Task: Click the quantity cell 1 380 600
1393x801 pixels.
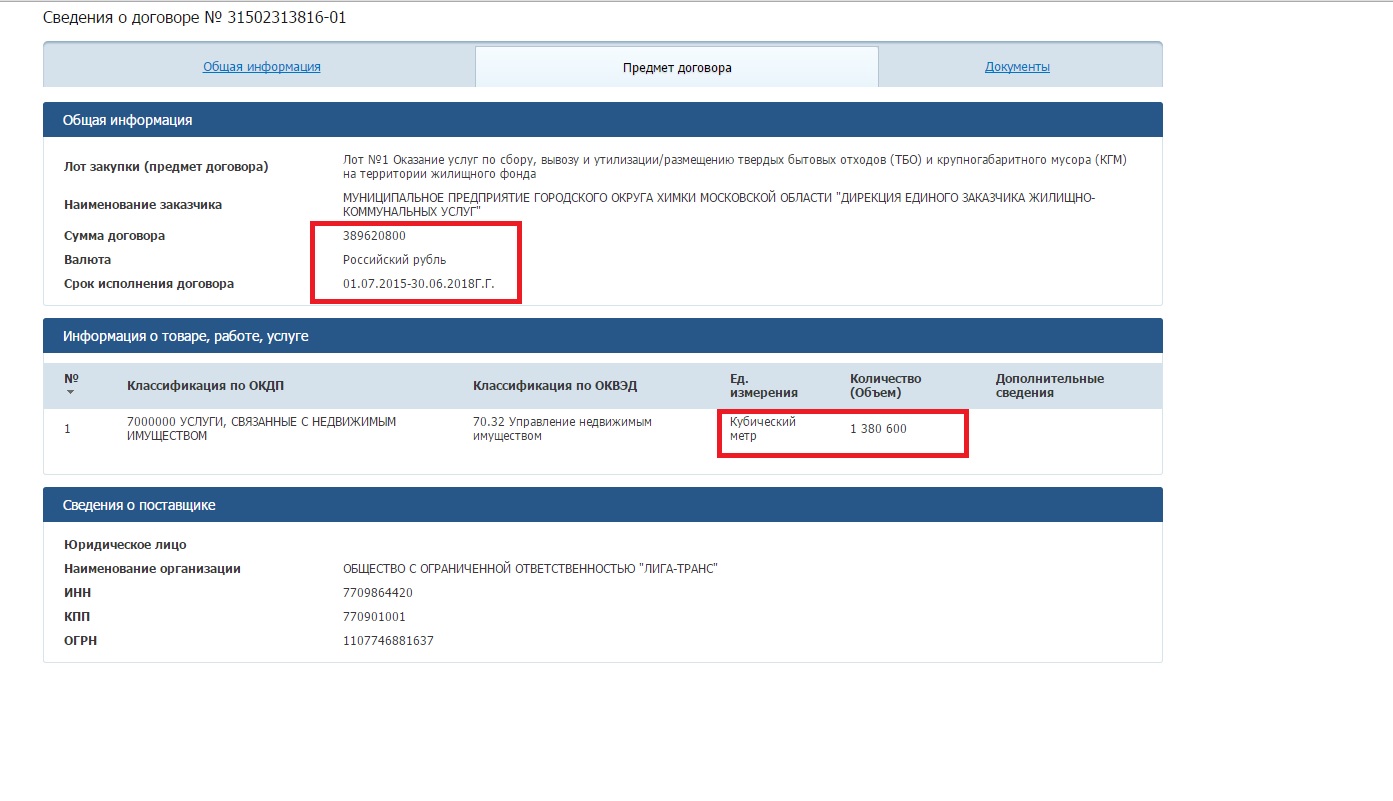Action: click(x=878, y=429)
